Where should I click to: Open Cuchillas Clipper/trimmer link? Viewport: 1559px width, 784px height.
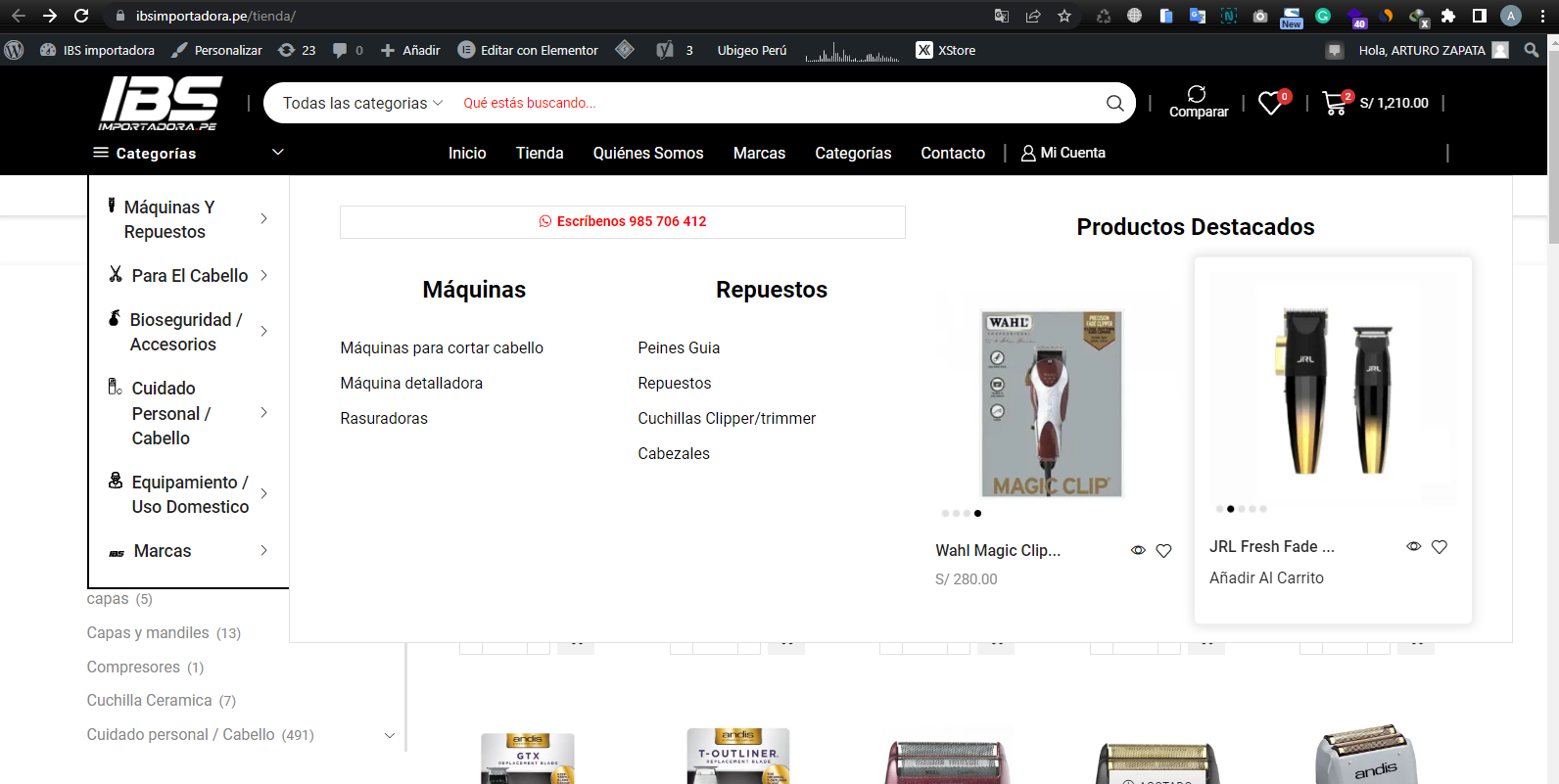727,418
